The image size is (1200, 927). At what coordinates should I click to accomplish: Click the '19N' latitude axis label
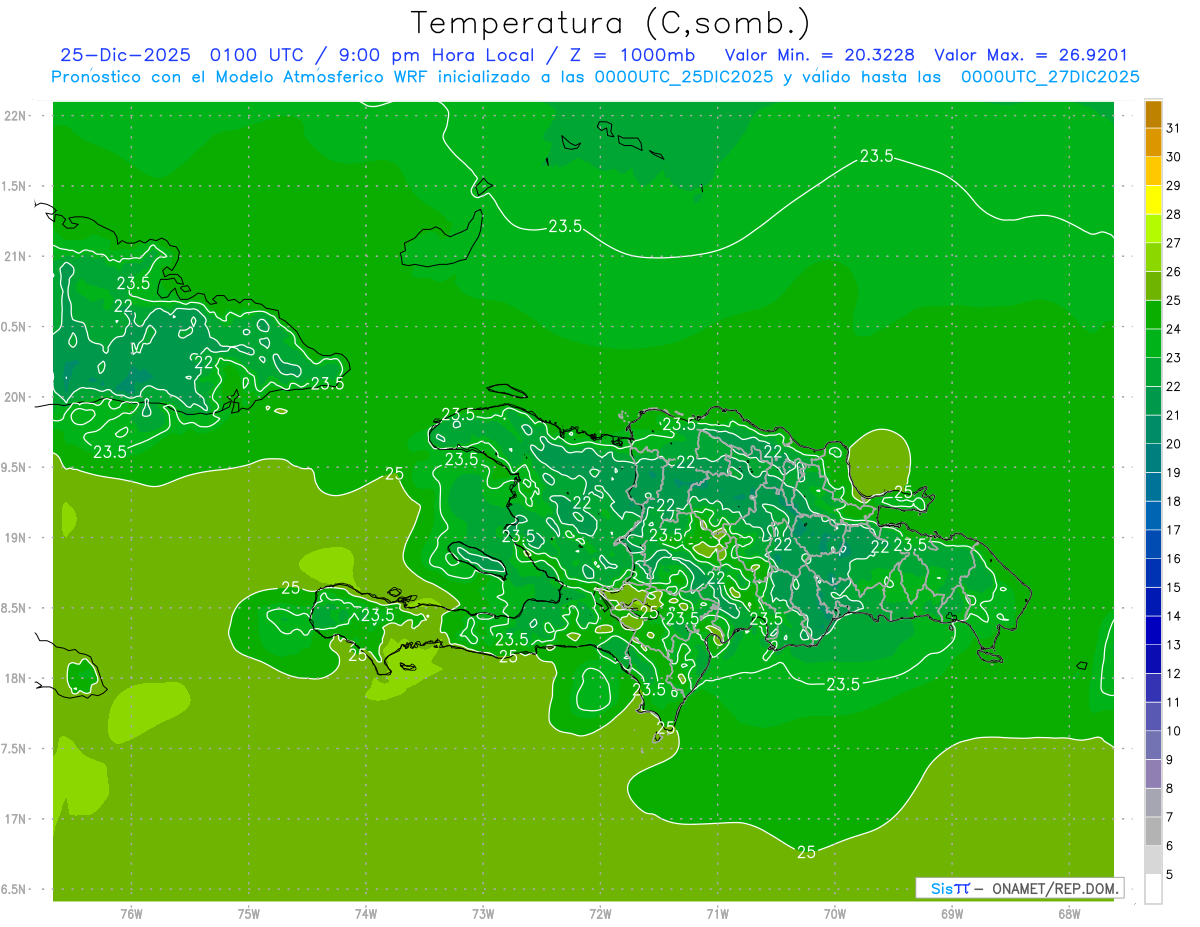(16, 538)
